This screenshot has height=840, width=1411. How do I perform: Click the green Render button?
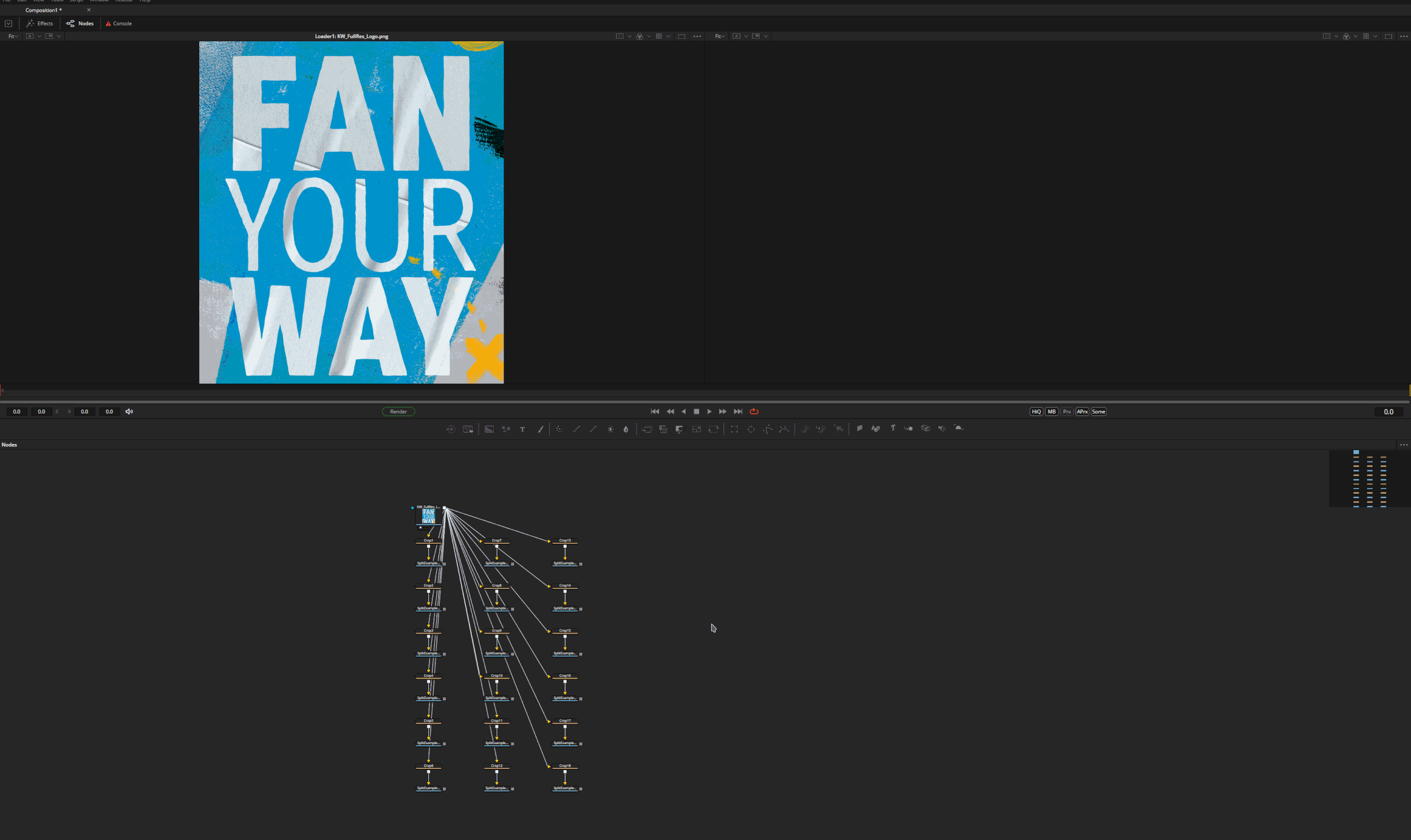[398, 411]
